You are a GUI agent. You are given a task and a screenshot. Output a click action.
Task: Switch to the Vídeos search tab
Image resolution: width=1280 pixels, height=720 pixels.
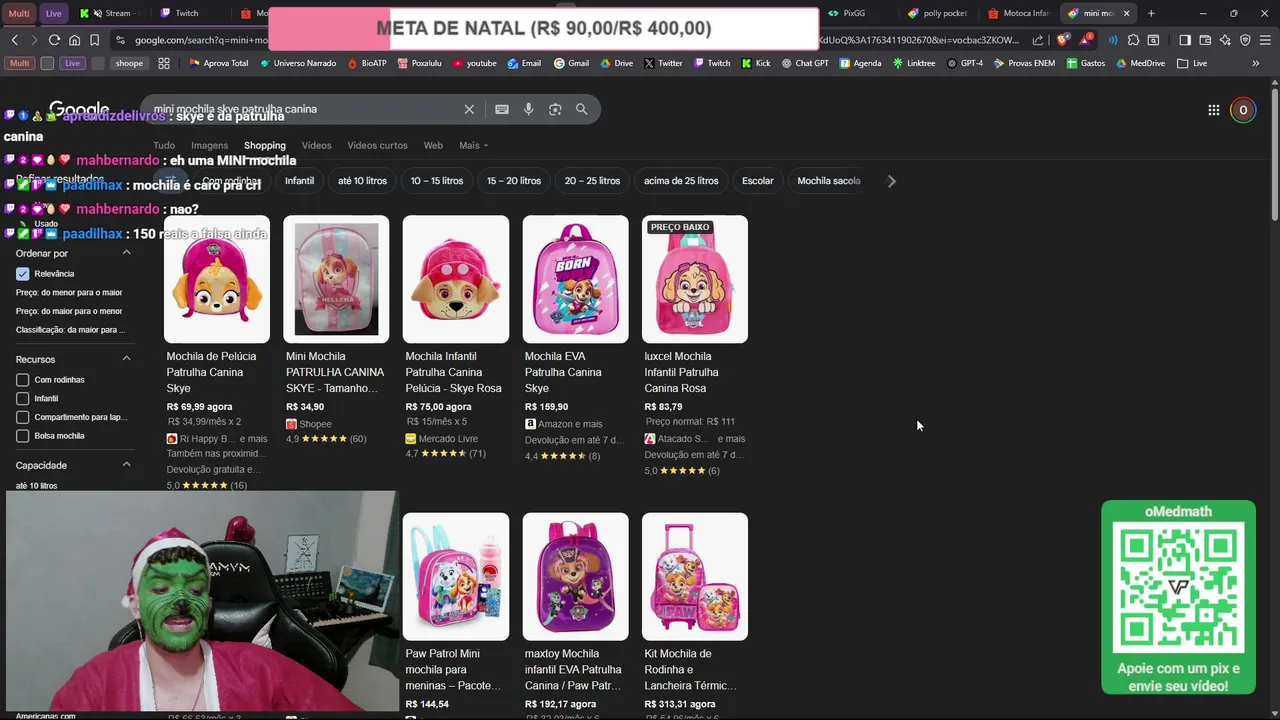pos(316,145)
